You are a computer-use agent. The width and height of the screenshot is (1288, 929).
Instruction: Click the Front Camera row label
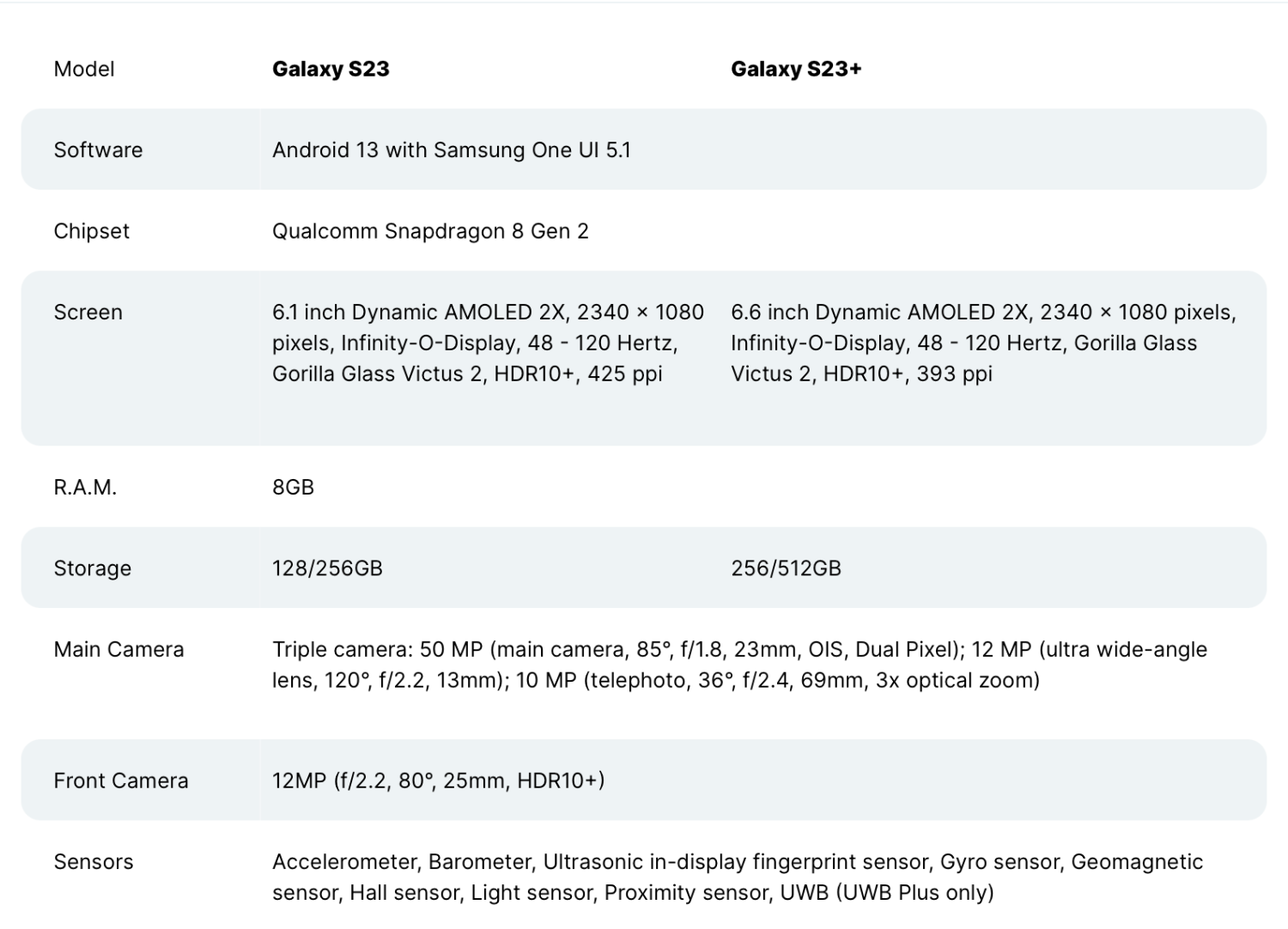pyautogui.click(x=120, y=780)
